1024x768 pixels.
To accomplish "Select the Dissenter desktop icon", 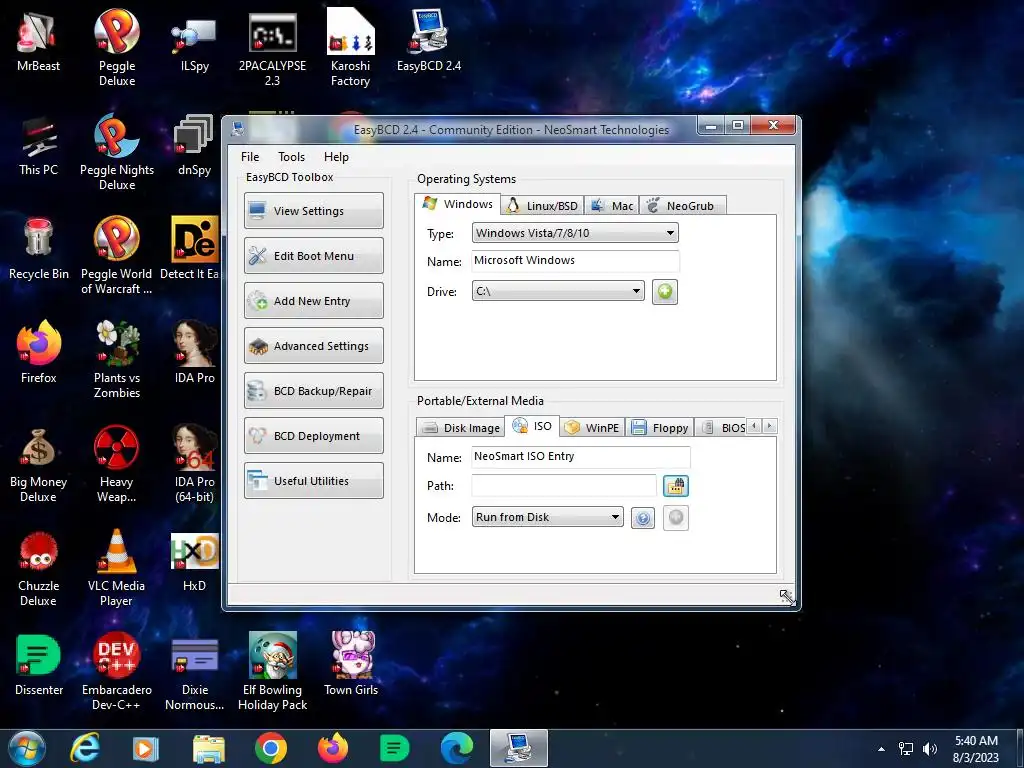I will [x=39, y=665].
